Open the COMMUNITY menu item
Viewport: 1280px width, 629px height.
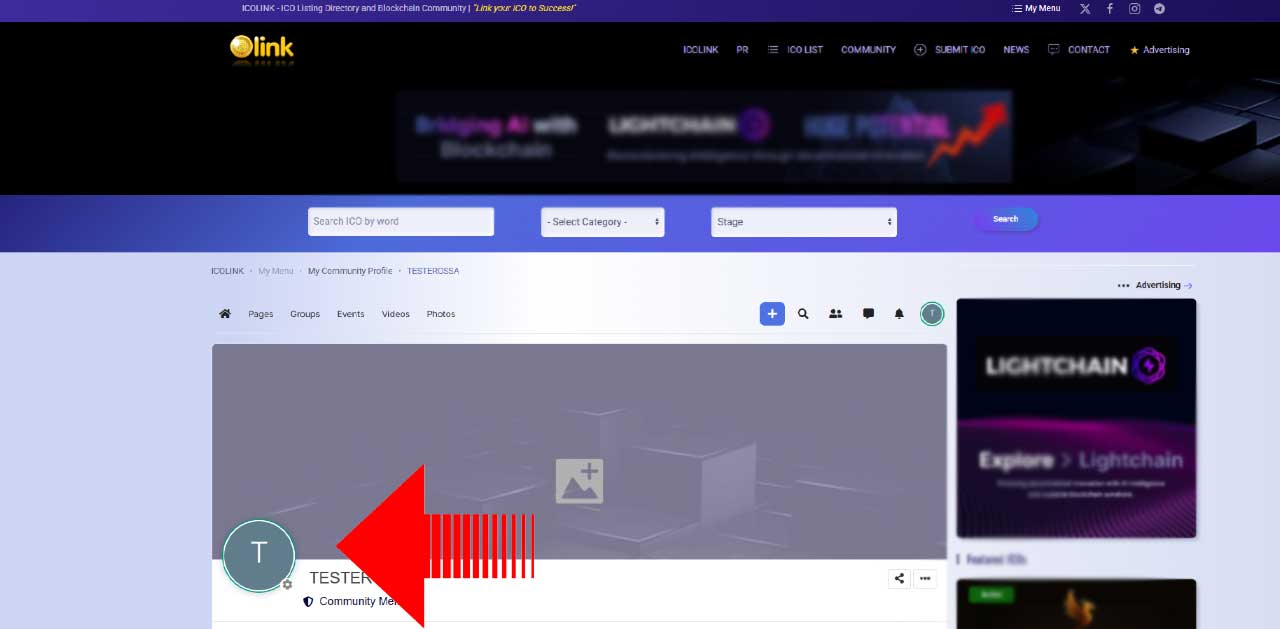(x=867, y=49)
